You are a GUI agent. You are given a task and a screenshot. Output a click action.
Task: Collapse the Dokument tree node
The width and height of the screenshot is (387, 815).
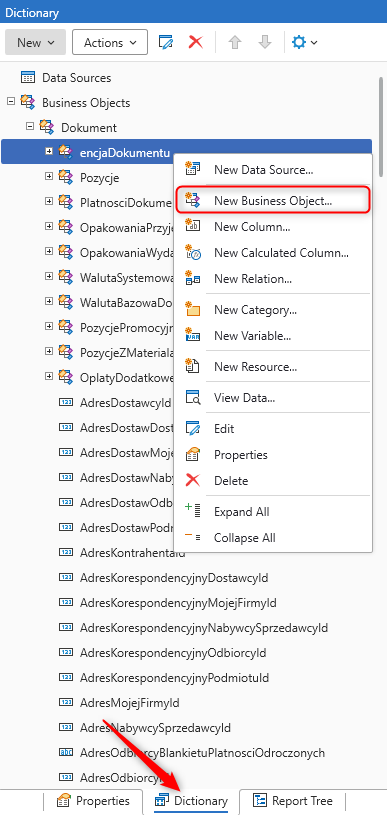pos(30,127)
